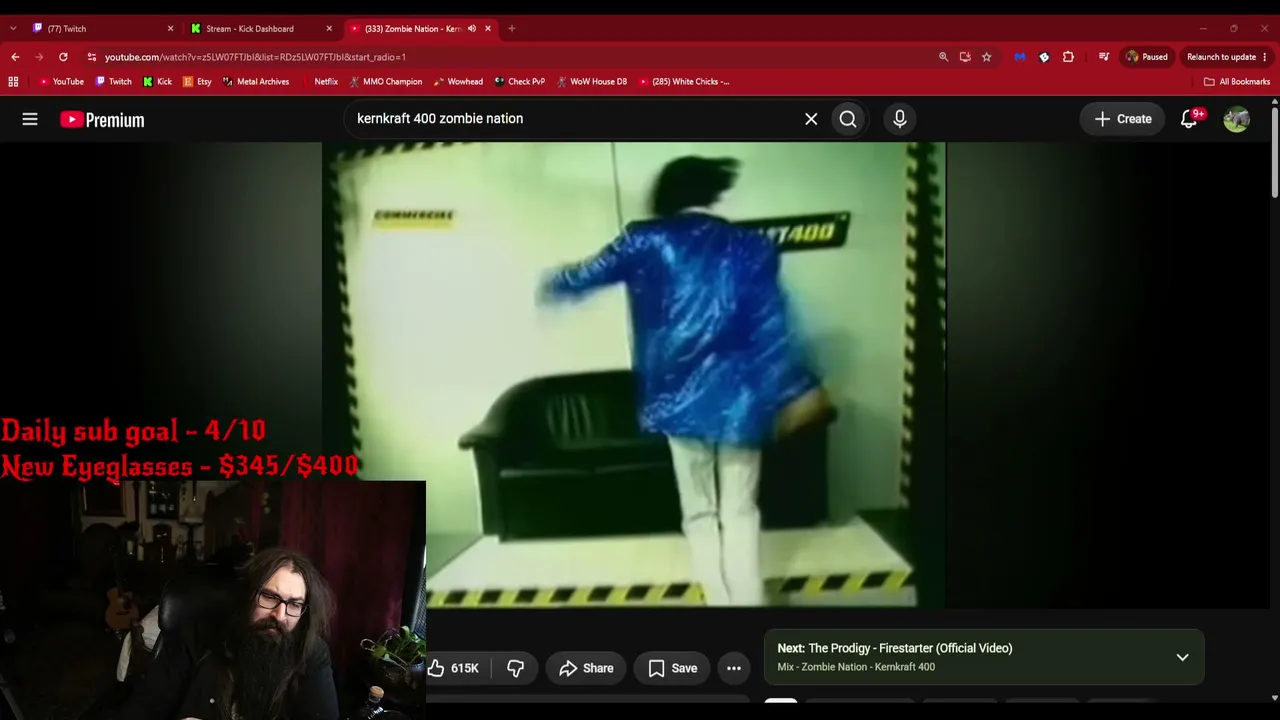Open YouTube notifications bell
The height and width of the screenshot is (720, 1280).
coord(1189,119)
